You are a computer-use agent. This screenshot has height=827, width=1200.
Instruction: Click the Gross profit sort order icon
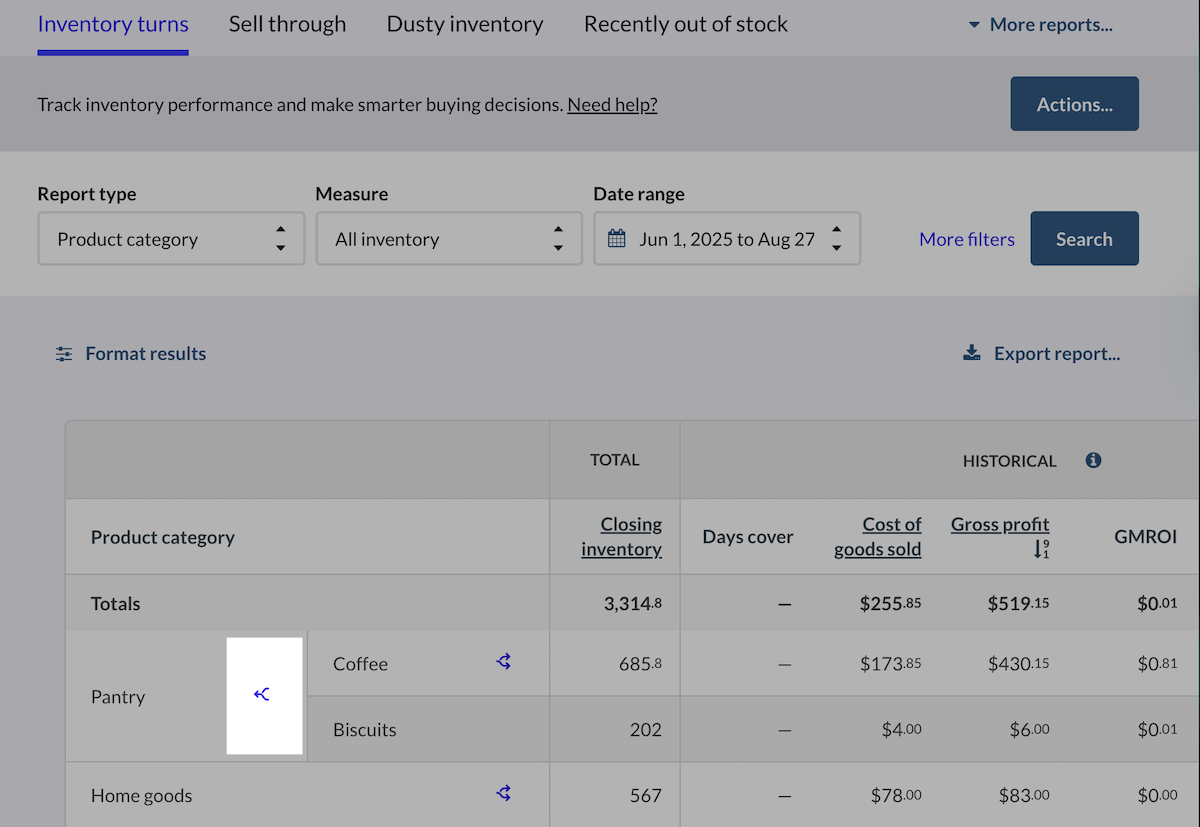pos(1041,549)
